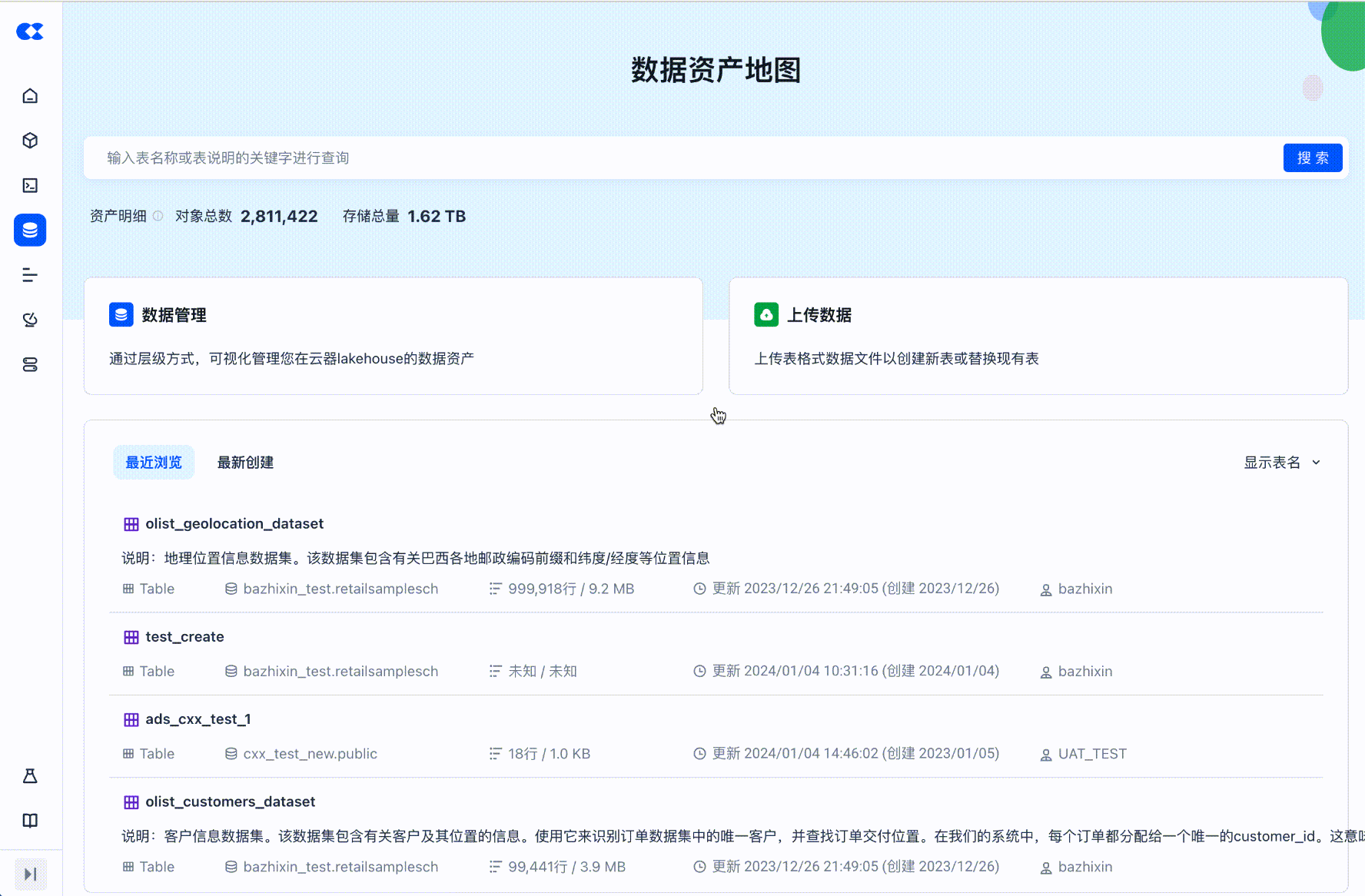The image size is (1365, 896).
Task: Open the documentation book icon in the sidebar
Action: pos(30,821)
